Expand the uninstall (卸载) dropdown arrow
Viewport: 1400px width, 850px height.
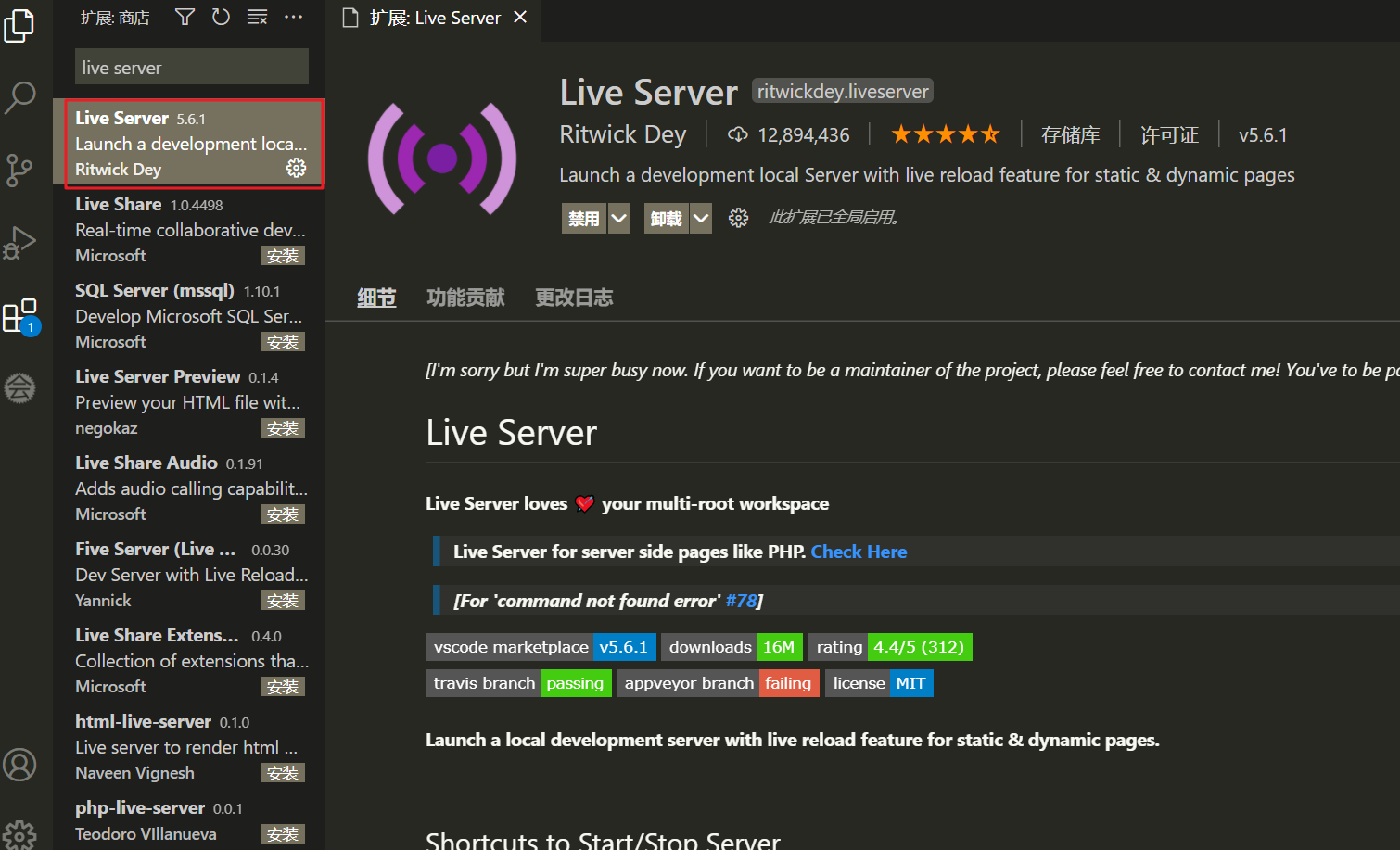701,219
